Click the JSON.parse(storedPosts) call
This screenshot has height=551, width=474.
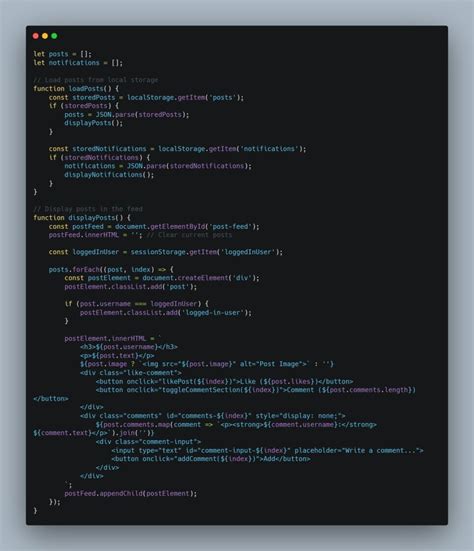[x=126, y=115]
